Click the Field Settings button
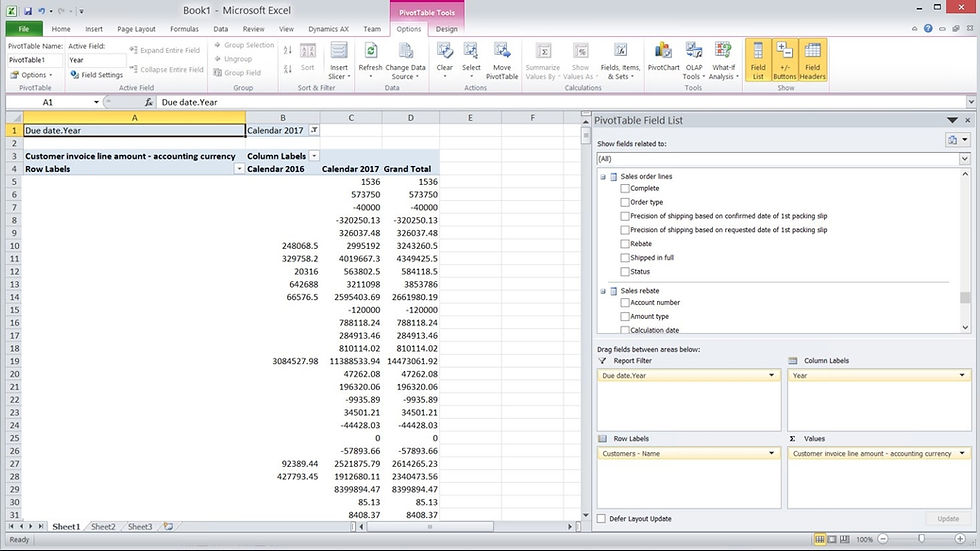The height and width of the screenshot is (551, 980). point(96,74)
